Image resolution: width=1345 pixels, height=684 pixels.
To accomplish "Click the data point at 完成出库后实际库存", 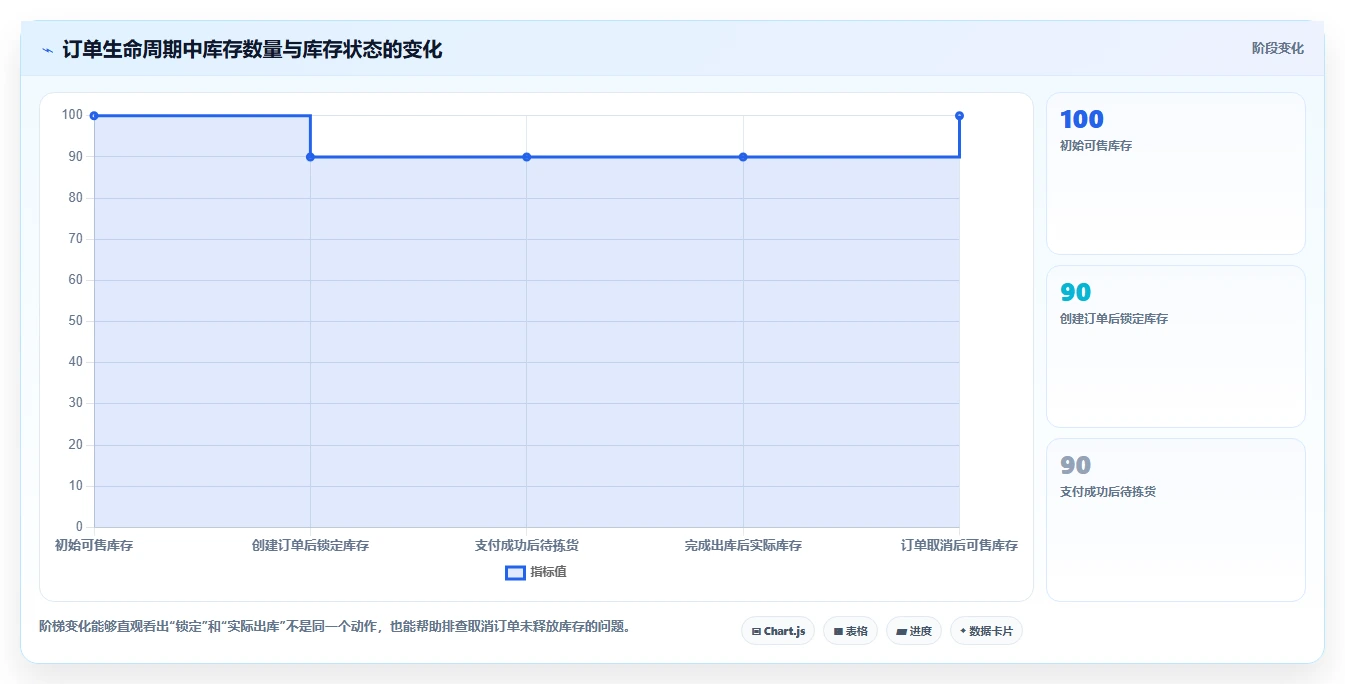I will click(743, 157).
